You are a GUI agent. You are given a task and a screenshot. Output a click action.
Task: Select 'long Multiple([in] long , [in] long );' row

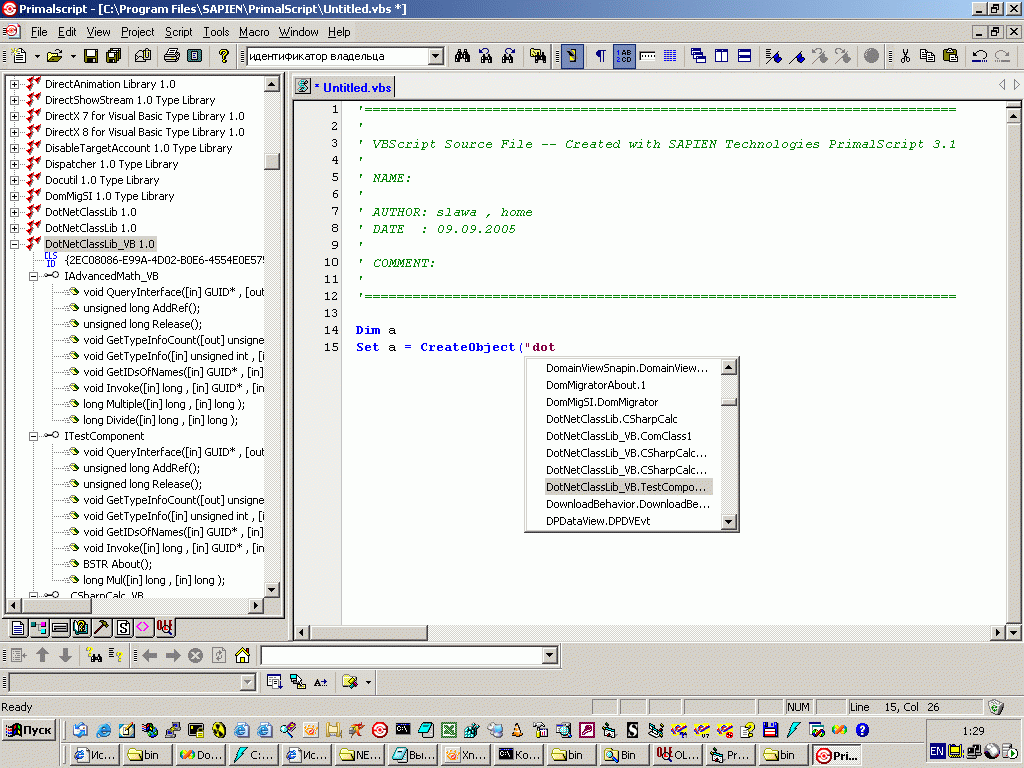(164, 404)
